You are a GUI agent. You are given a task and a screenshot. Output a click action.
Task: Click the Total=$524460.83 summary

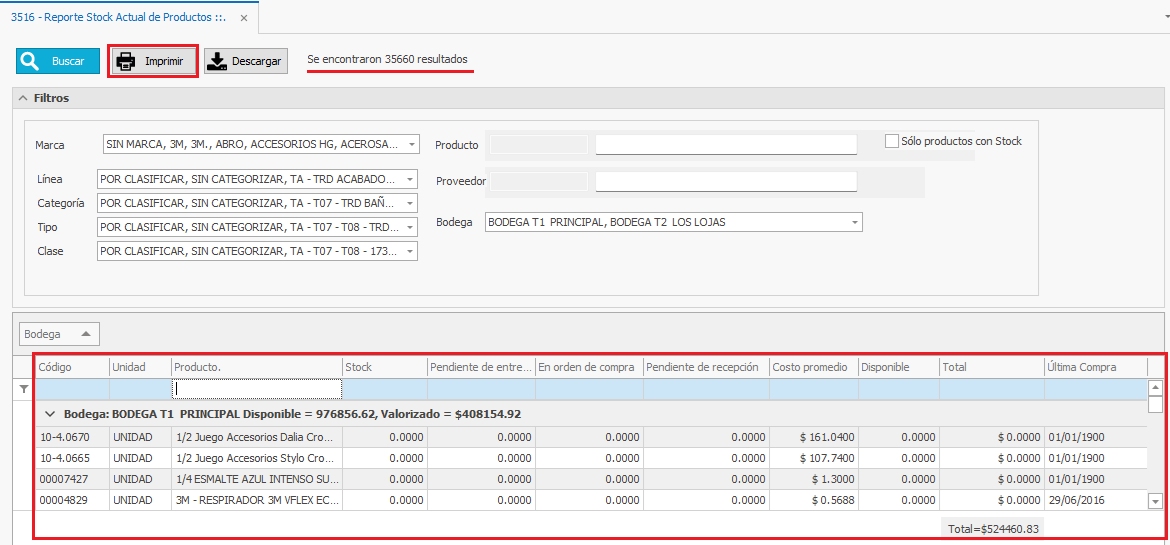click(x=992, y=529)
